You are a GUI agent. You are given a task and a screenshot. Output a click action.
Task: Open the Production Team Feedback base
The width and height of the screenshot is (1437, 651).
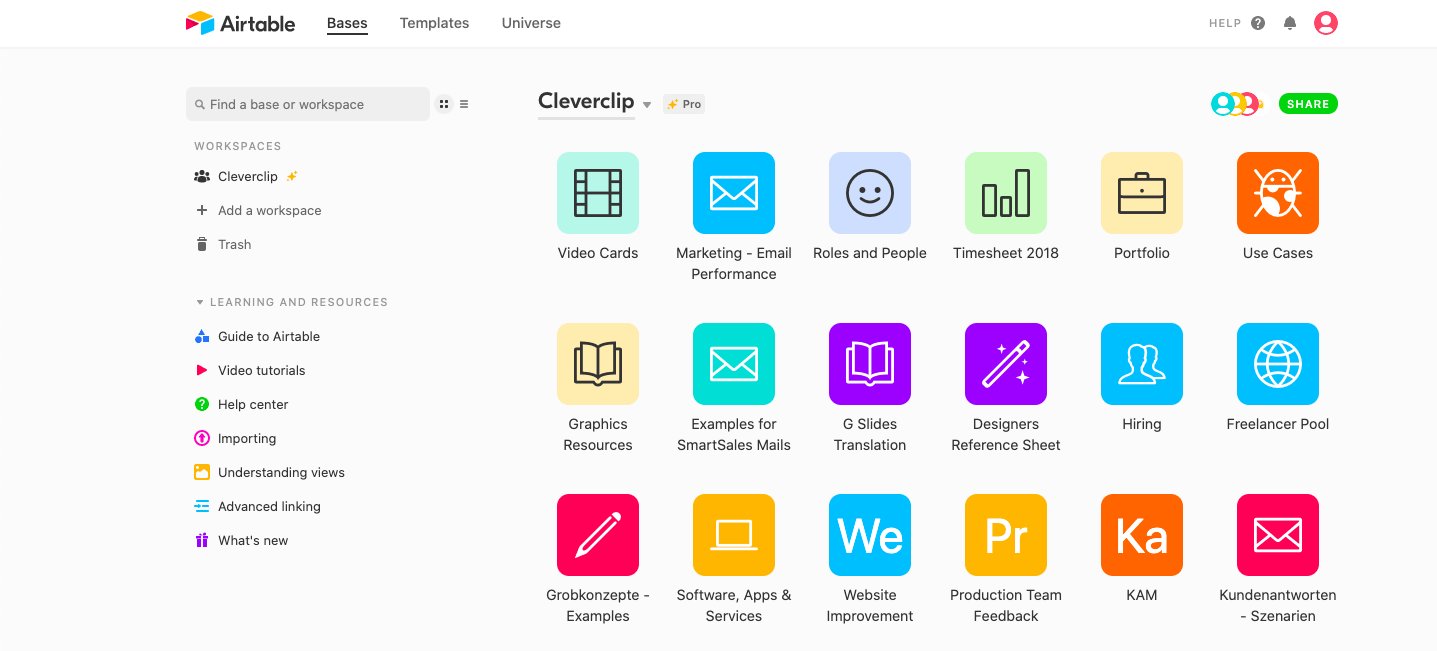1006,535
